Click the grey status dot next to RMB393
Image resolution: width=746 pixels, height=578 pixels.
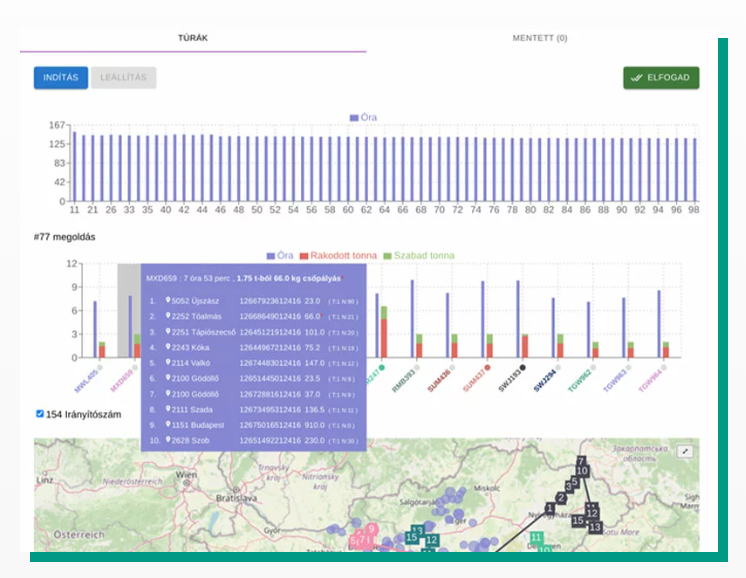pyautogui.click(x=417, y=367)
